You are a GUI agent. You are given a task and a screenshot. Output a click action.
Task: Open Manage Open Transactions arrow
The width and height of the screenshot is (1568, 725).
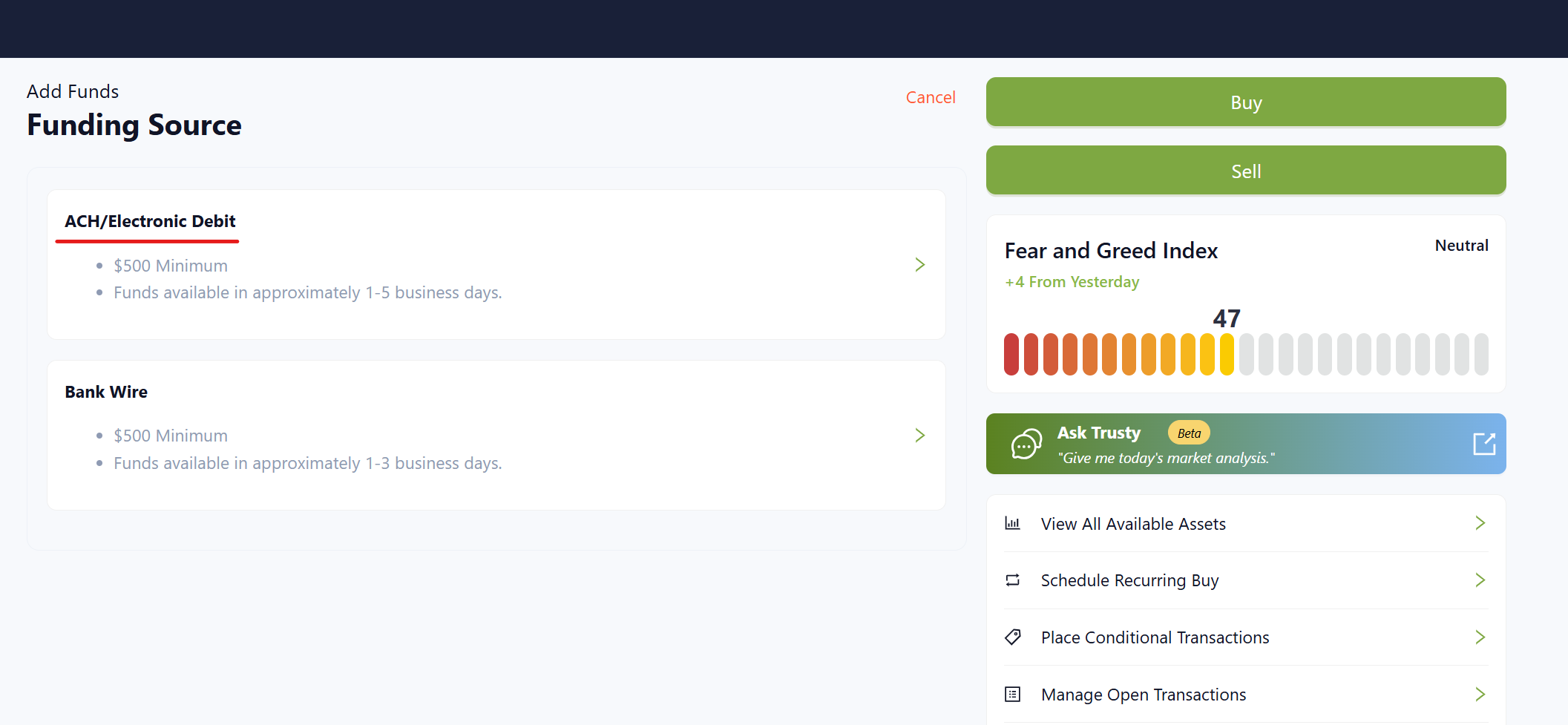[1480, 695]
